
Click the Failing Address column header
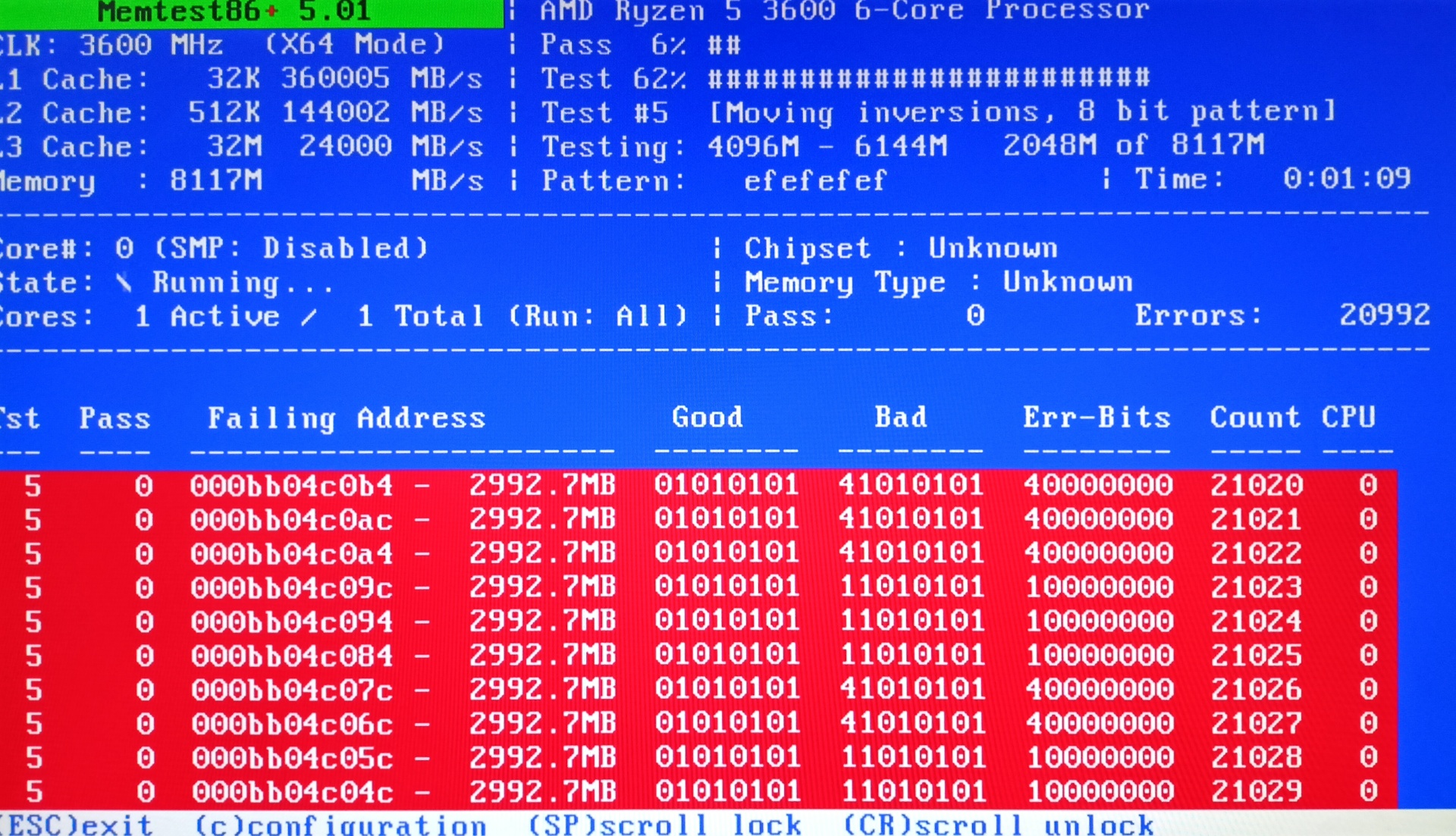coord(347,418)
